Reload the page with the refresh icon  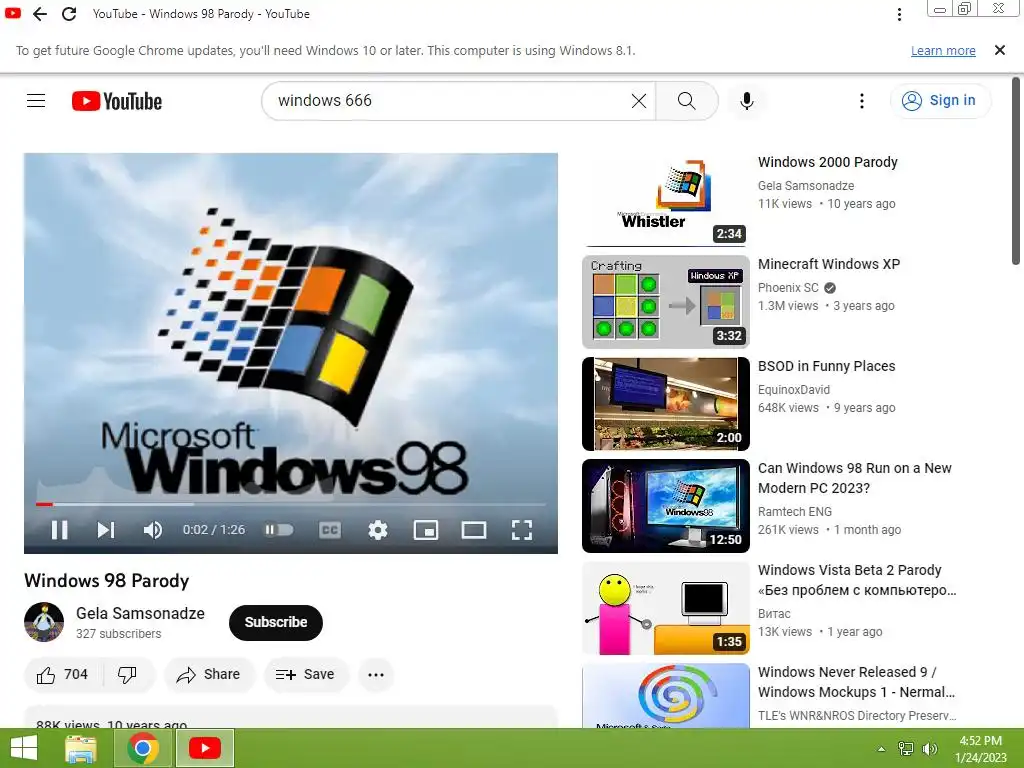coord(69,14)
